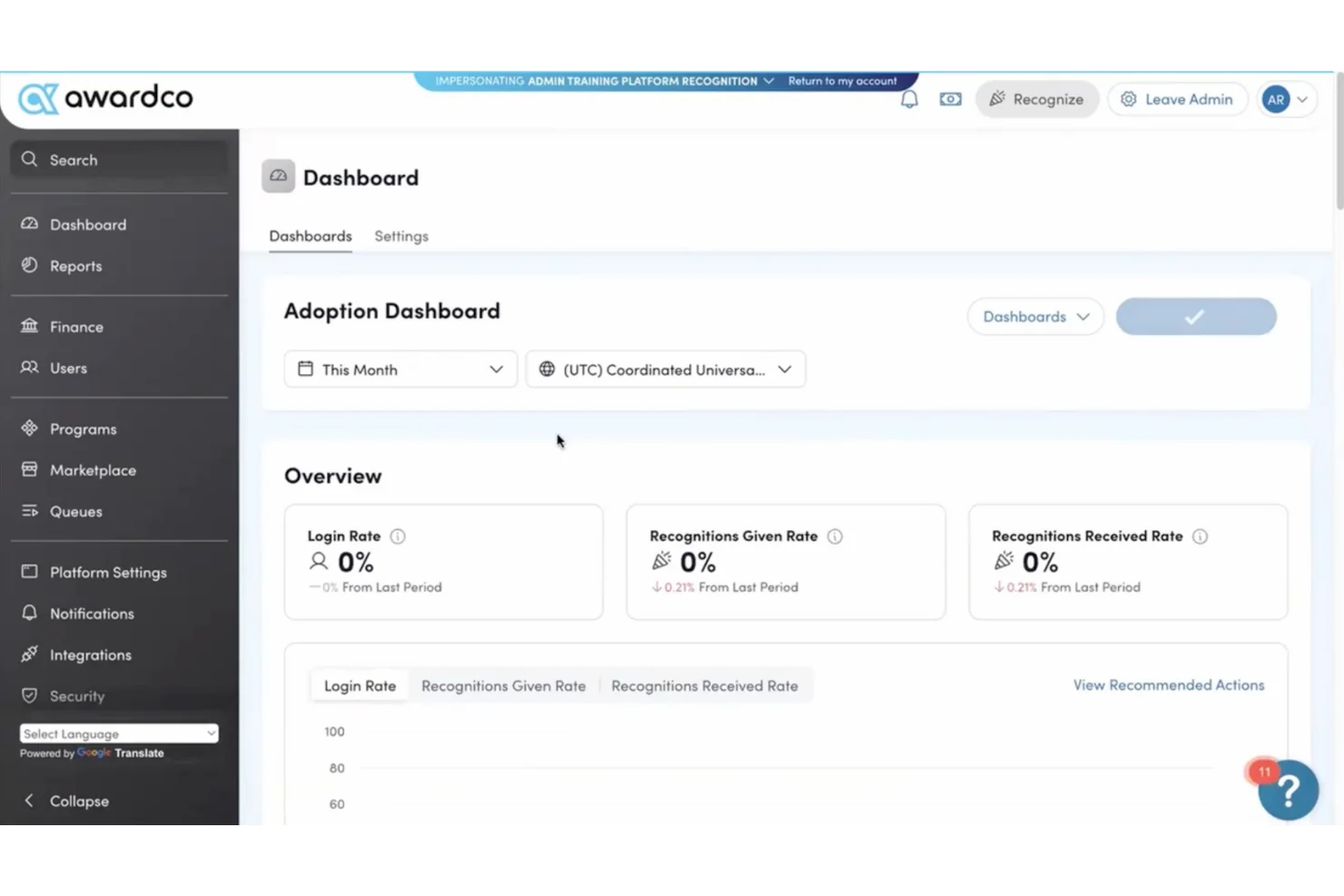The height and width of the screenshot is (896, 1344).
Task: Switch to the Settings tab
Action: (400, 236)
